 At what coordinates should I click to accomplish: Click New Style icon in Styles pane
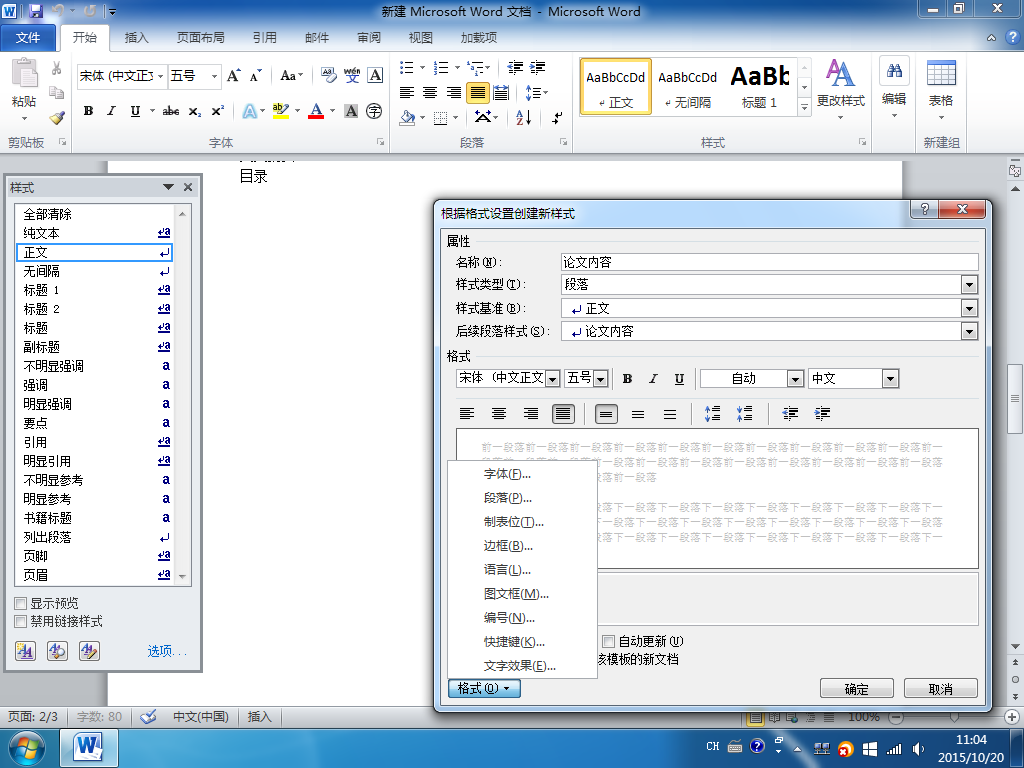[25, 650]
